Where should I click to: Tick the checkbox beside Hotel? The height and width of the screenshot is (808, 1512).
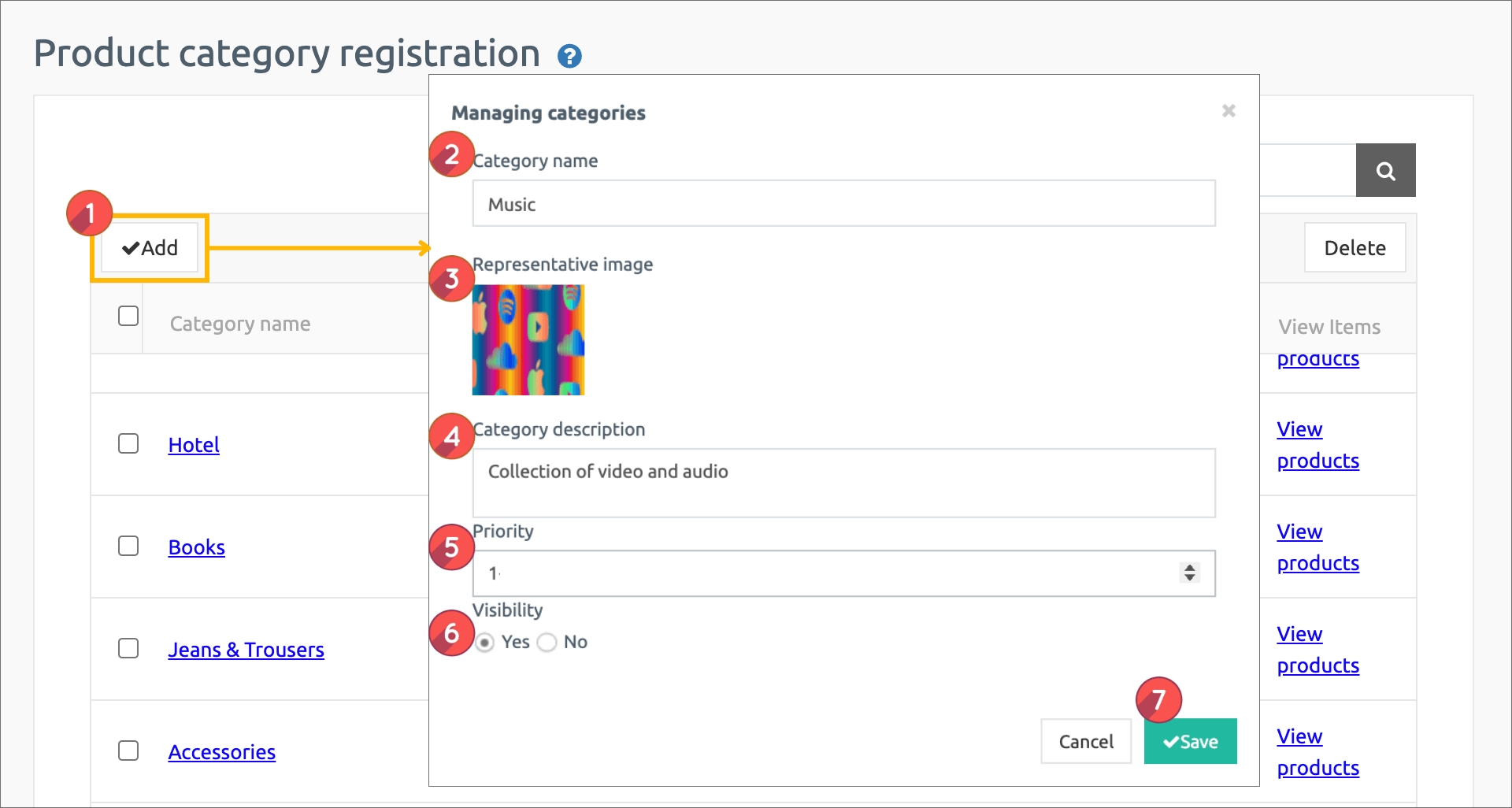coord(128,443)
